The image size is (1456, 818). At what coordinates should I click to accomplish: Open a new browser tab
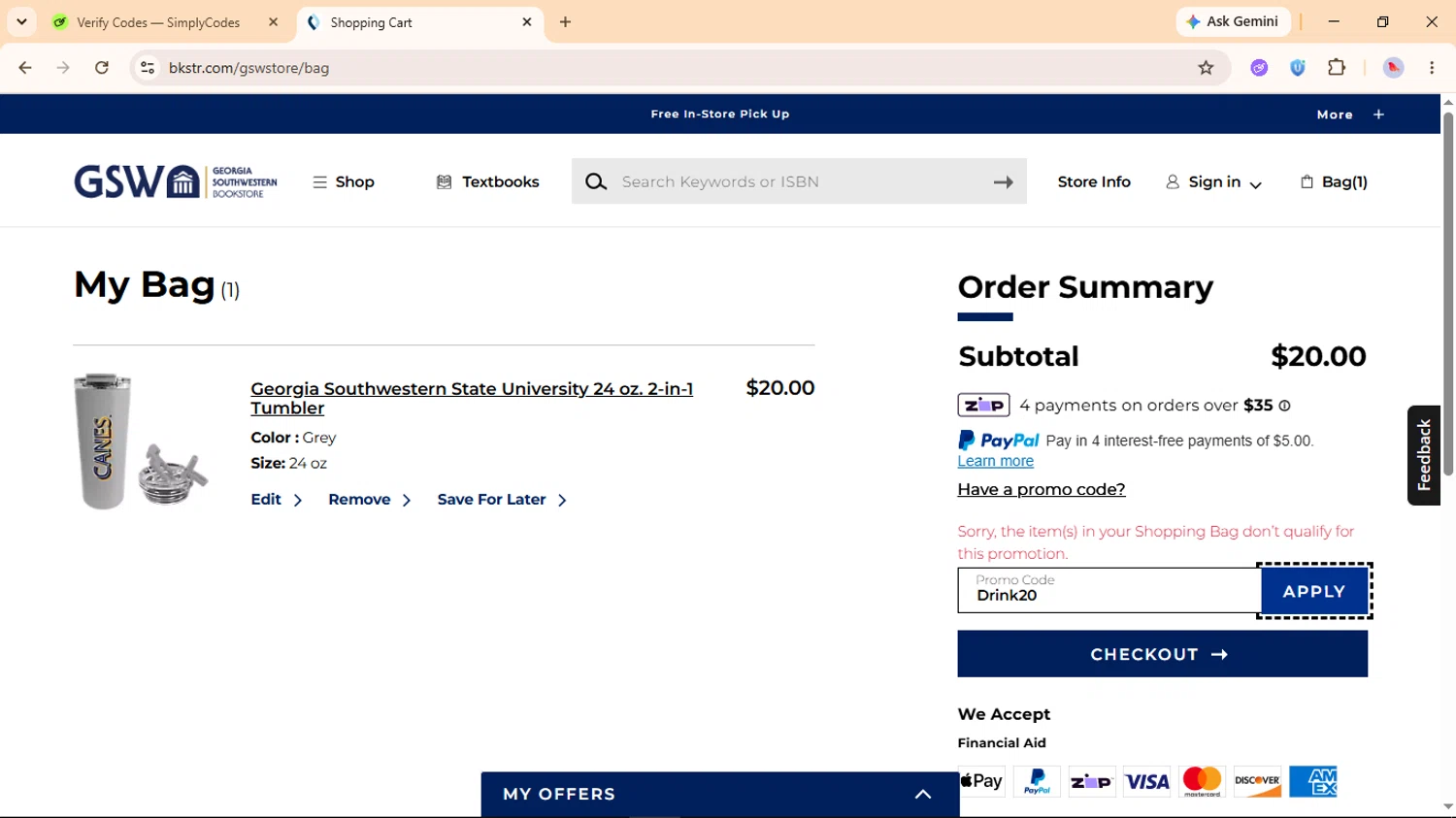[565, 21]
